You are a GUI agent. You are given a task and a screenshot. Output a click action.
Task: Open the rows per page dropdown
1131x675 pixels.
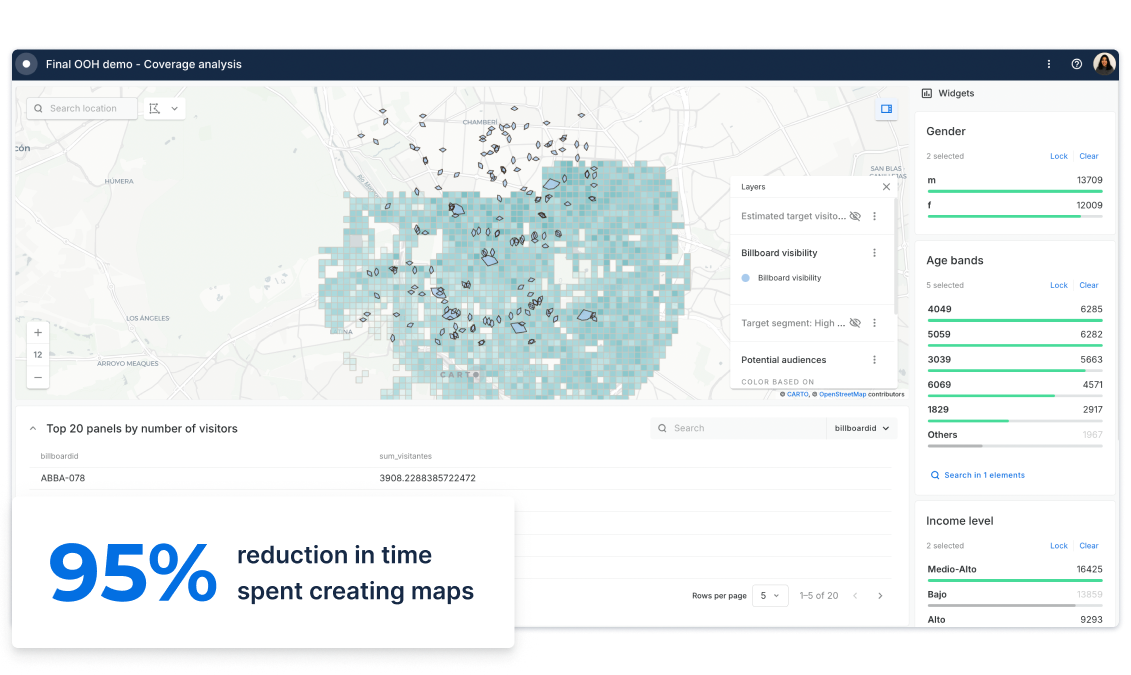(770, 595)
